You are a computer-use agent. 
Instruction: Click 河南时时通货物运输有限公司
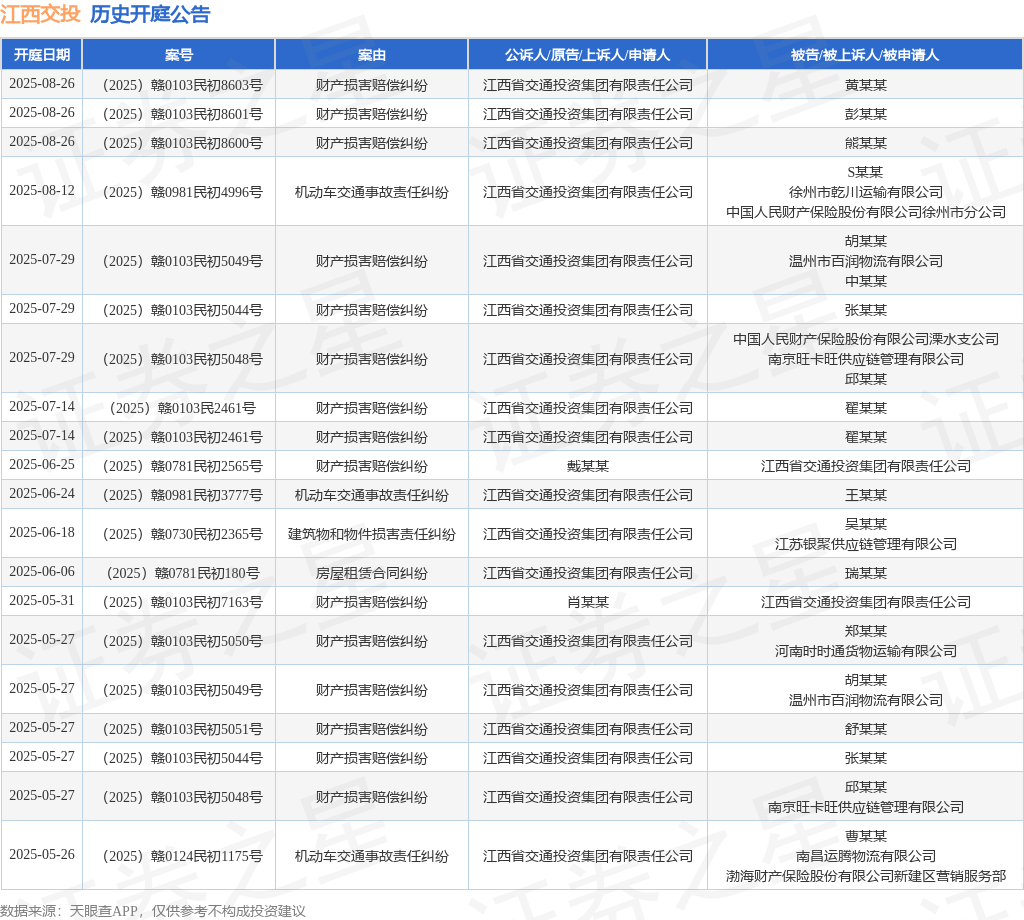click(x=865, y=651)
